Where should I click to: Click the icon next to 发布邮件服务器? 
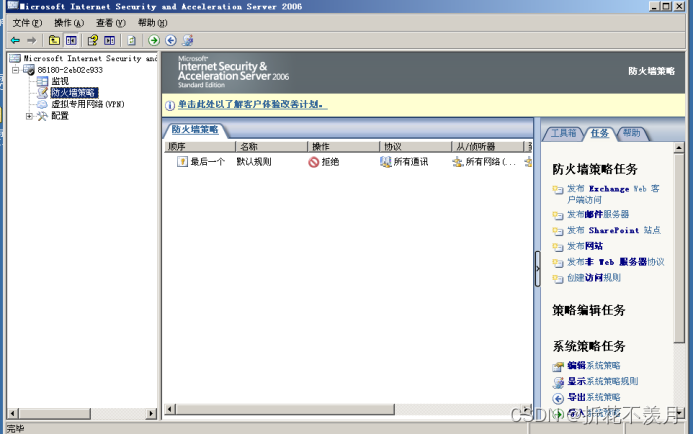(x=558, y=215)
